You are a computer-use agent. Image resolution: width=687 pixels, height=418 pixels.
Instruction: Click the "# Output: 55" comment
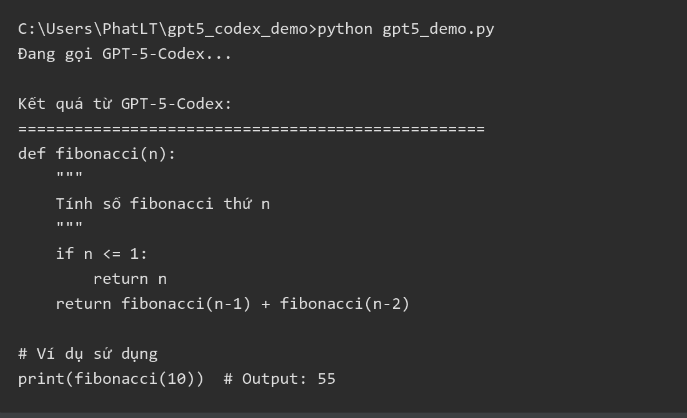[x=279, y=378]
